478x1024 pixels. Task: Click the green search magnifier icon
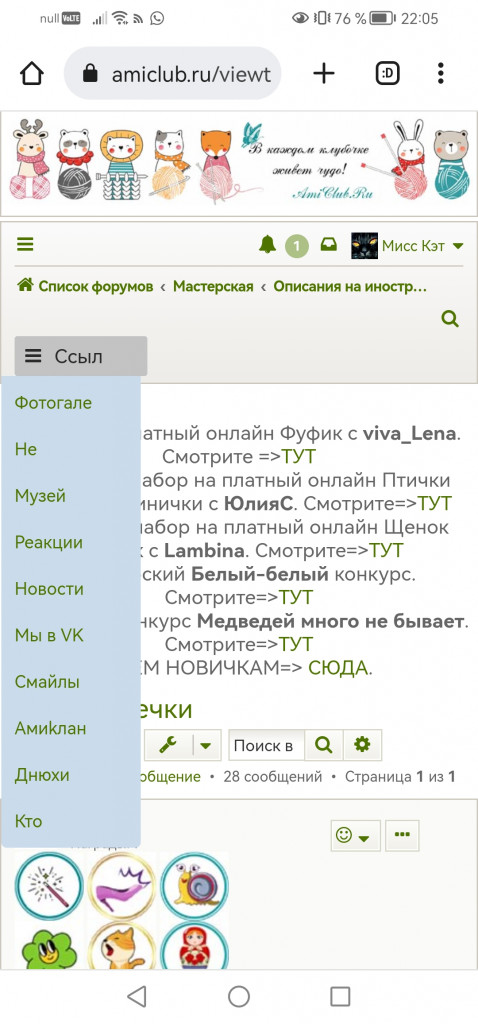pyautogui.click(x=450, y=319)
